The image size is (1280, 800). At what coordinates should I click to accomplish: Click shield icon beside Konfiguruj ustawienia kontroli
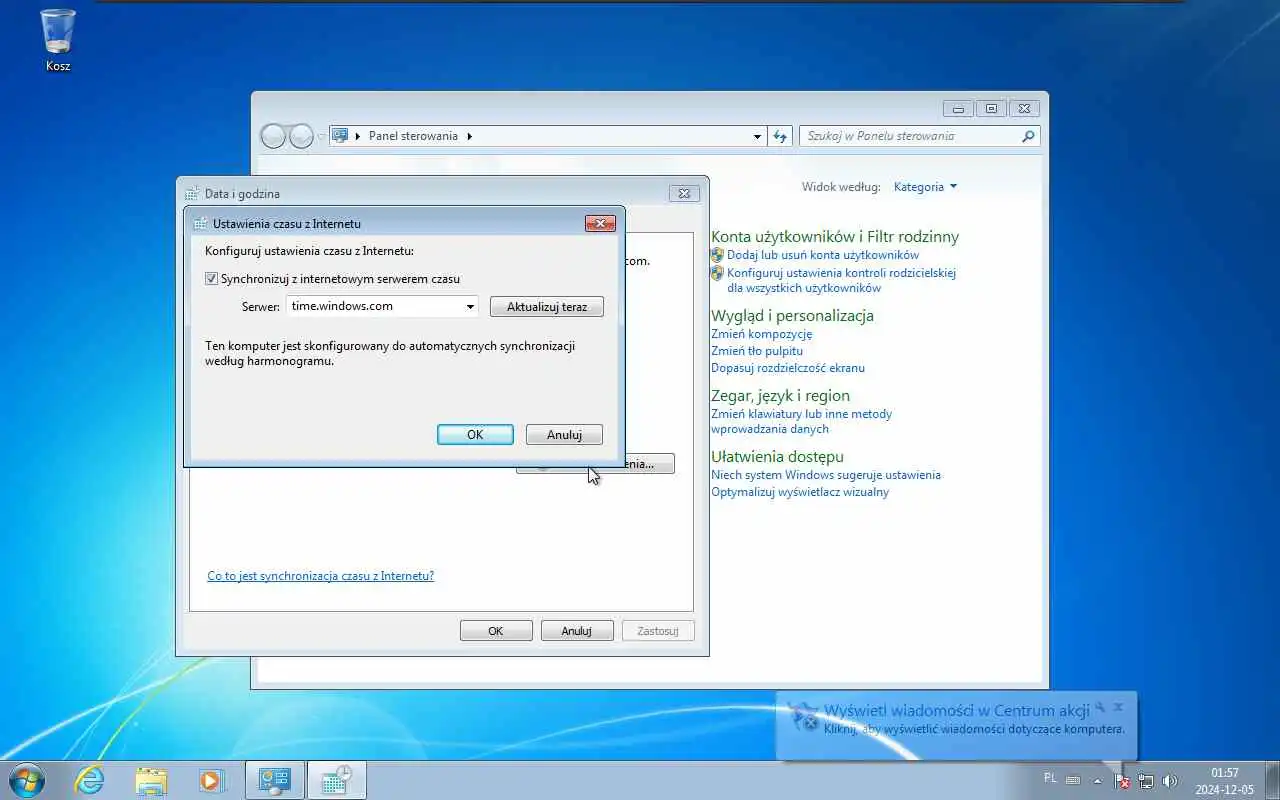[717, 273]
